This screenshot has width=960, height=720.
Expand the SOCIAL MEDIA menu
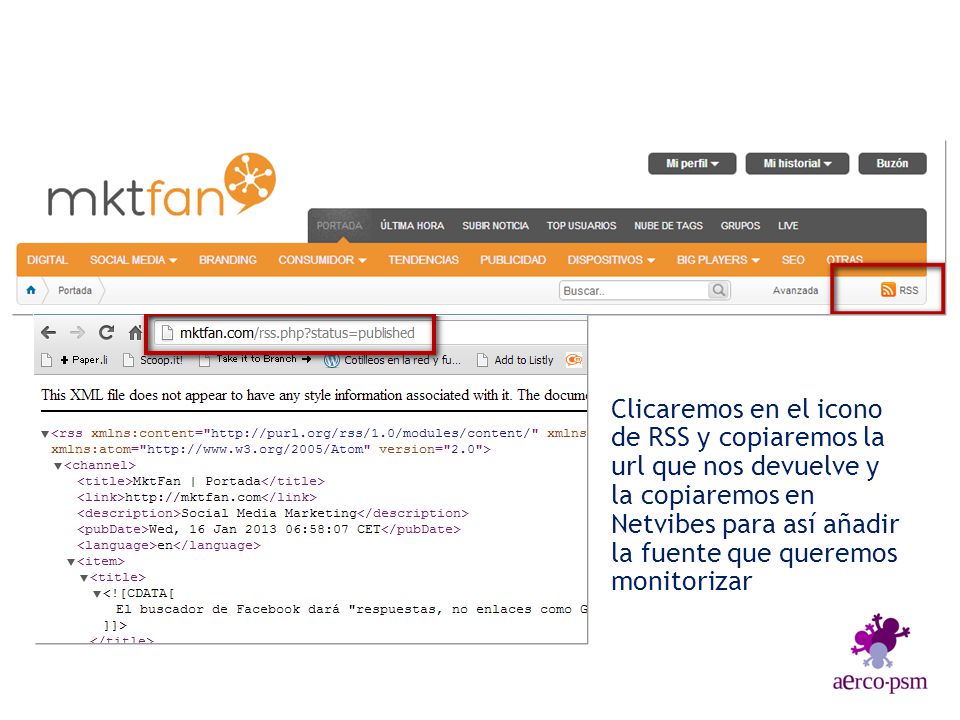[x=133, y=260]
